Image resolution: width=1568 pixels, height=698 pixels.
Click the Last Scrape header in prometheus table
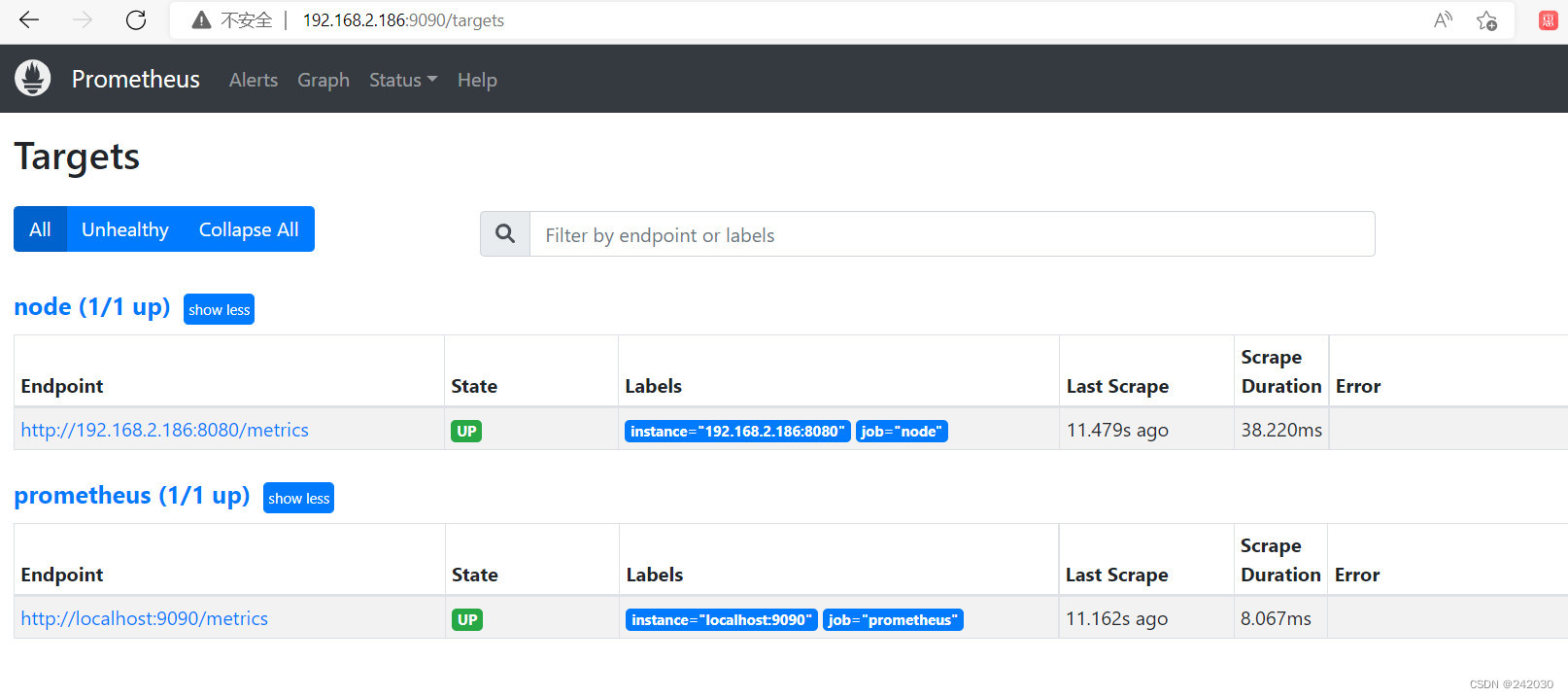pyautogui.click(x=1116, y=575)
